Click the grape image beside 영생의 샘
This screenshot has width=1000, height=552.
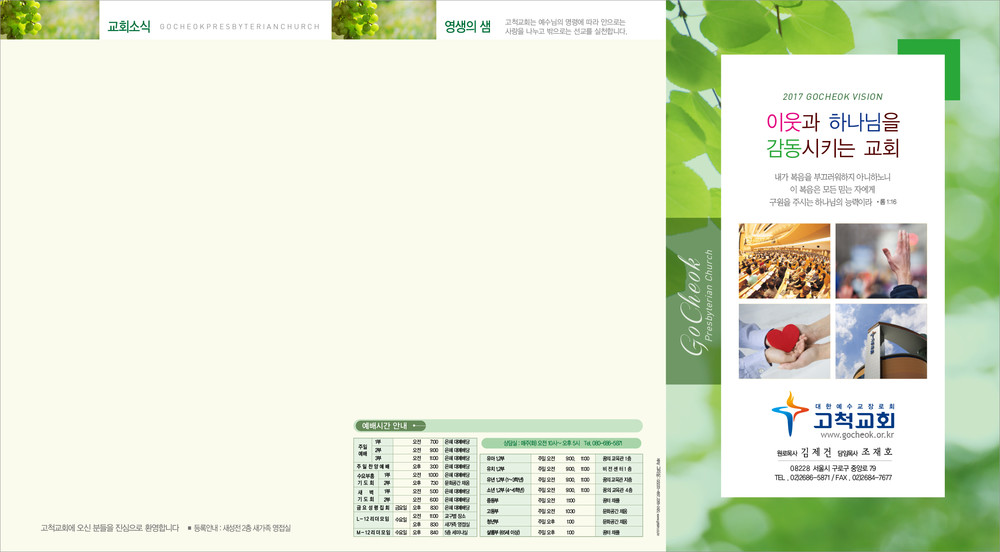coord(366,20)
